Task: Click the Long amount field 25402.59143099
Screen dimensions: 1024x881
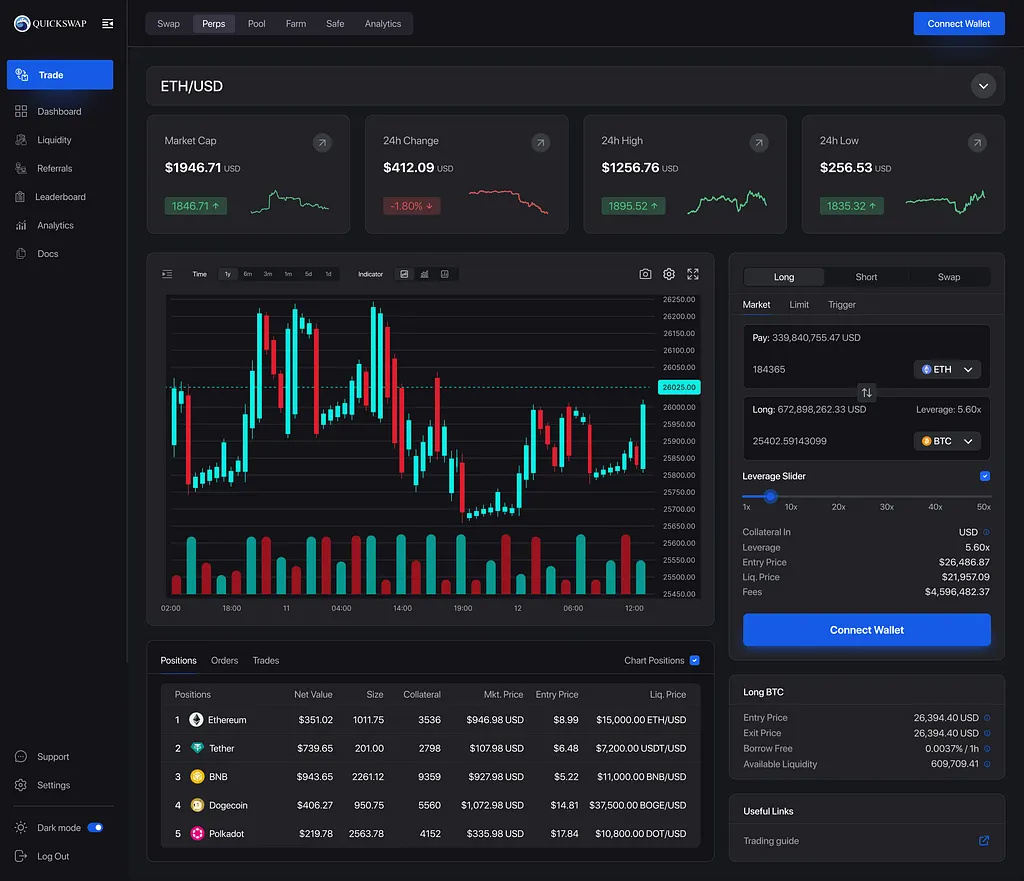Action: (789, 441)
